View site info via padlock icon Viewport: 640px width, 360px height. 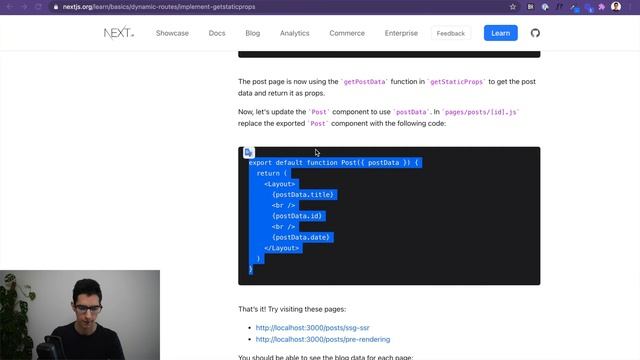coord(56,7)
